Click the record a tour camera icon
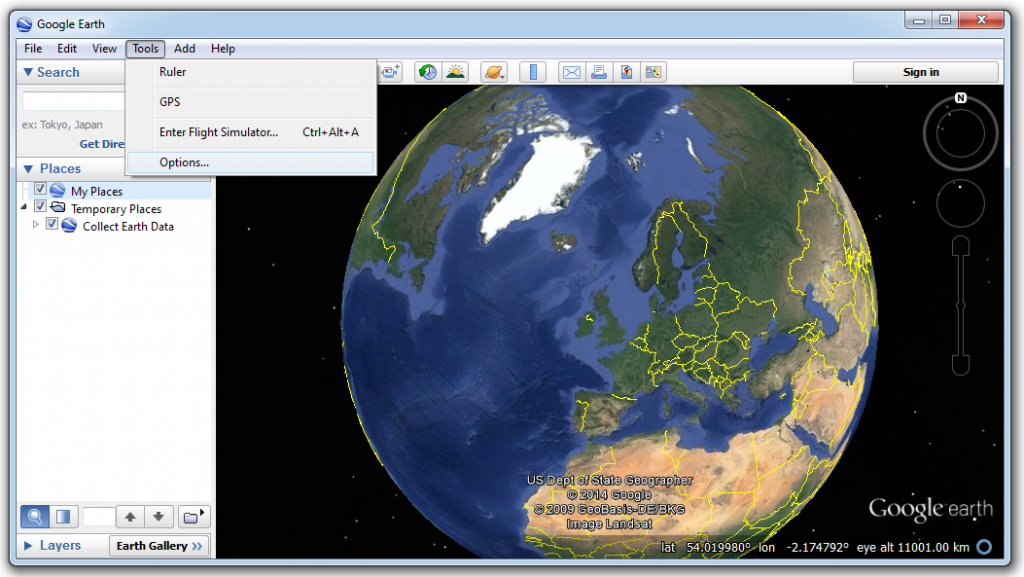1024x577 pixels. click(391, 72)
